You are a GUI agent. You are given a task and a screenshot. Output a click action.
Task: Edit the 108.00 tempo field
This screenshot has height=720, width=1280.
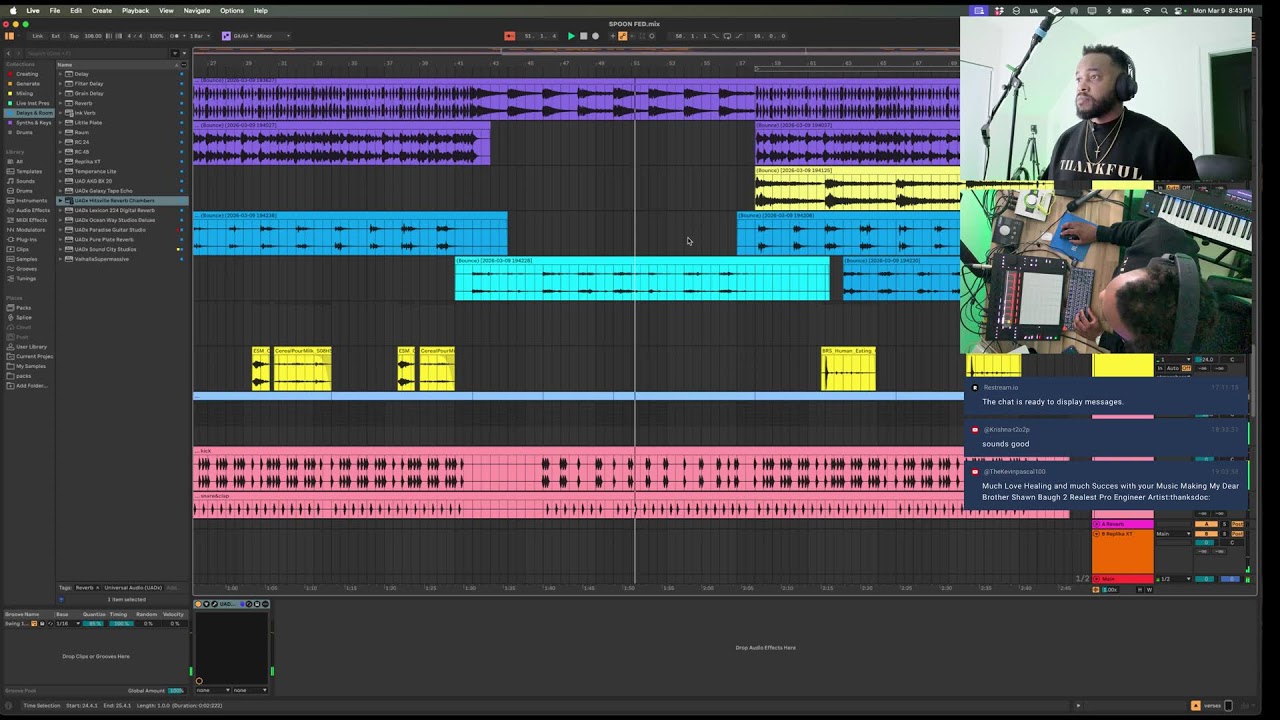pyautogui.click(x=93, y=36)
